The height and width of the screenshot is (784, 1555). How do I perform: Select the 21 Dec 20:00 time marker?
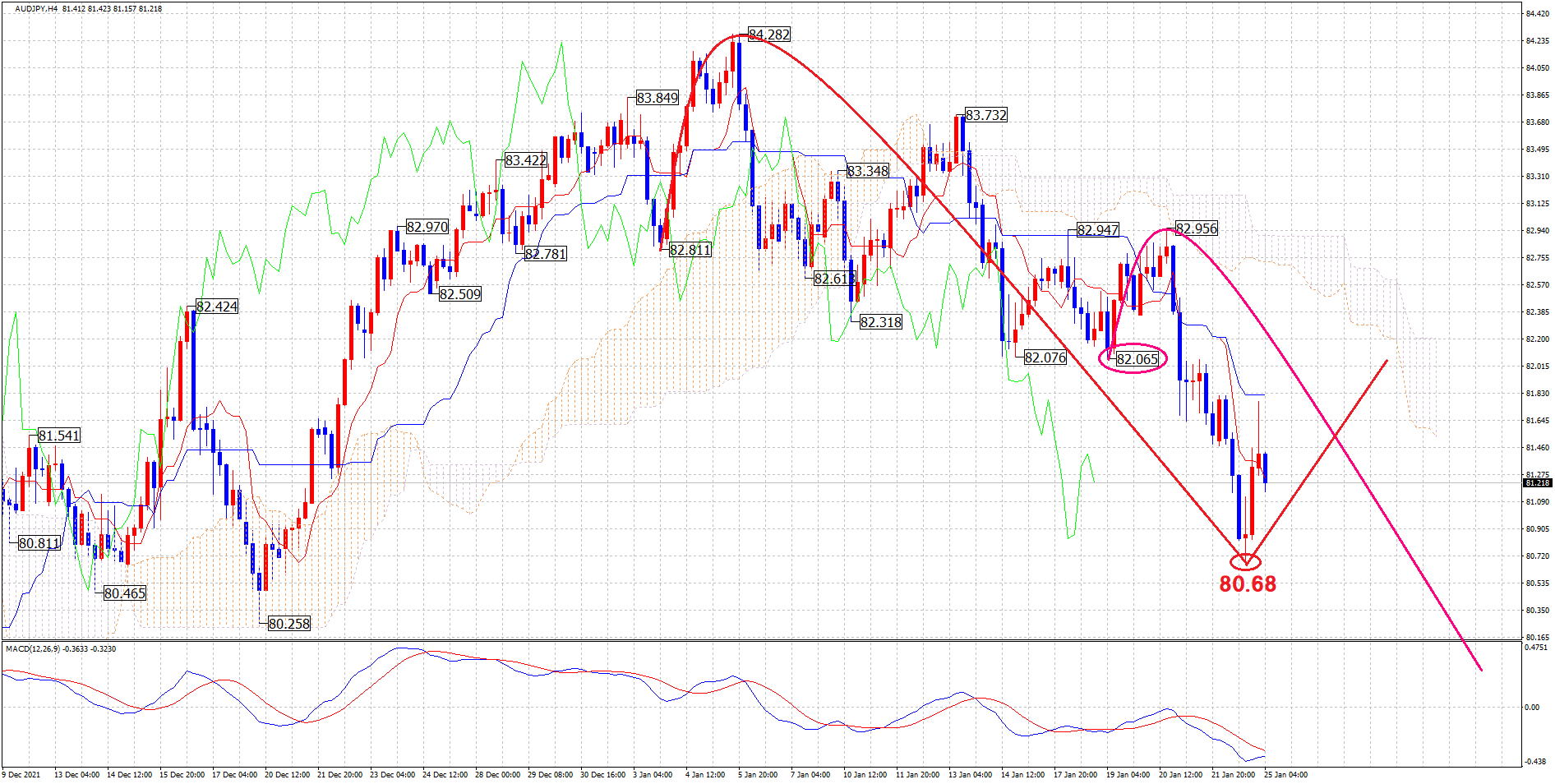coord(339,774)
